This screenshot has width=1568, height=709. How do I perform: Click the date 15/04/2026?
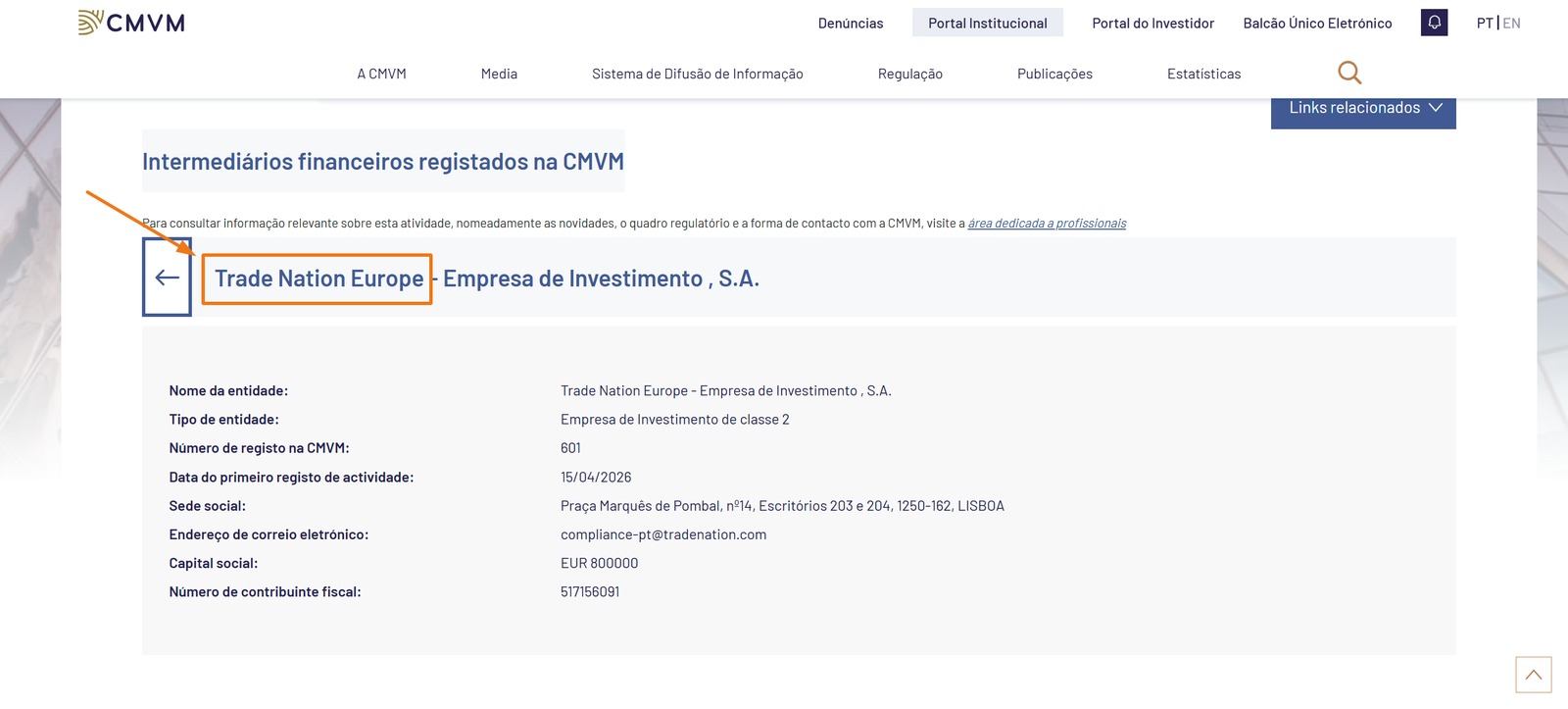point(596,478)
